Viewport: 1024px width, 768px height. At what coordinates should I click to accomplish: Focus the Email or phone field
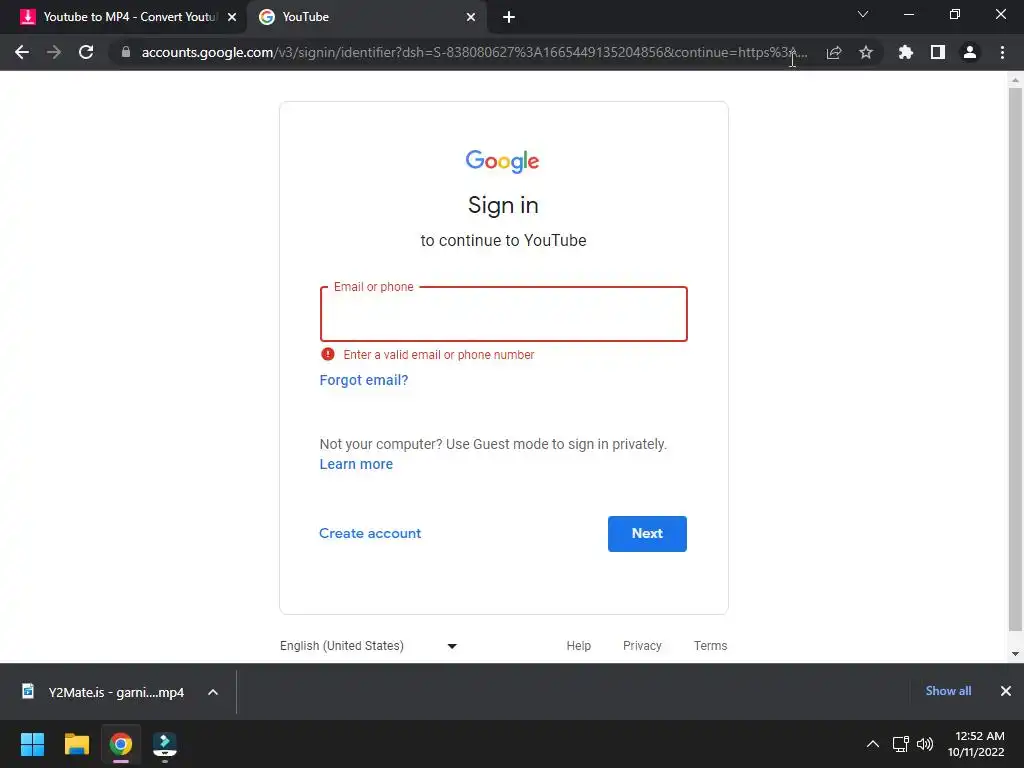pos(504,314)
